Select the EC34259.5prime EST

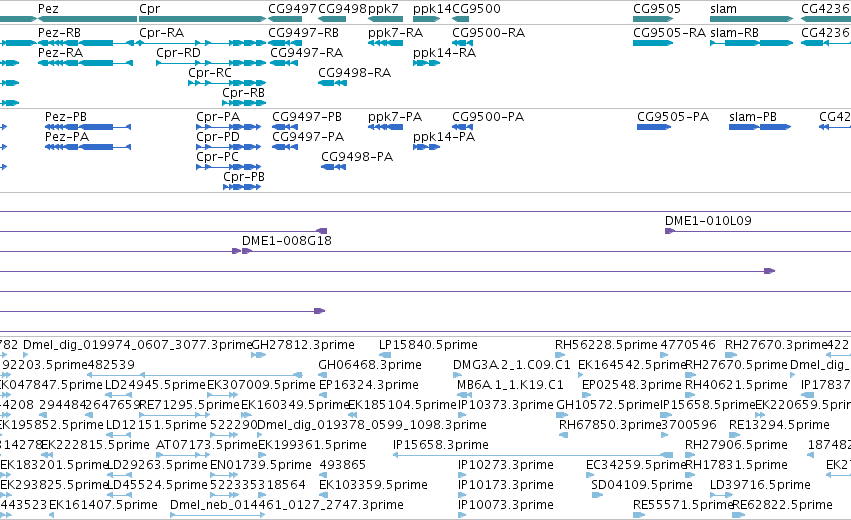click(x=590, y=475)
